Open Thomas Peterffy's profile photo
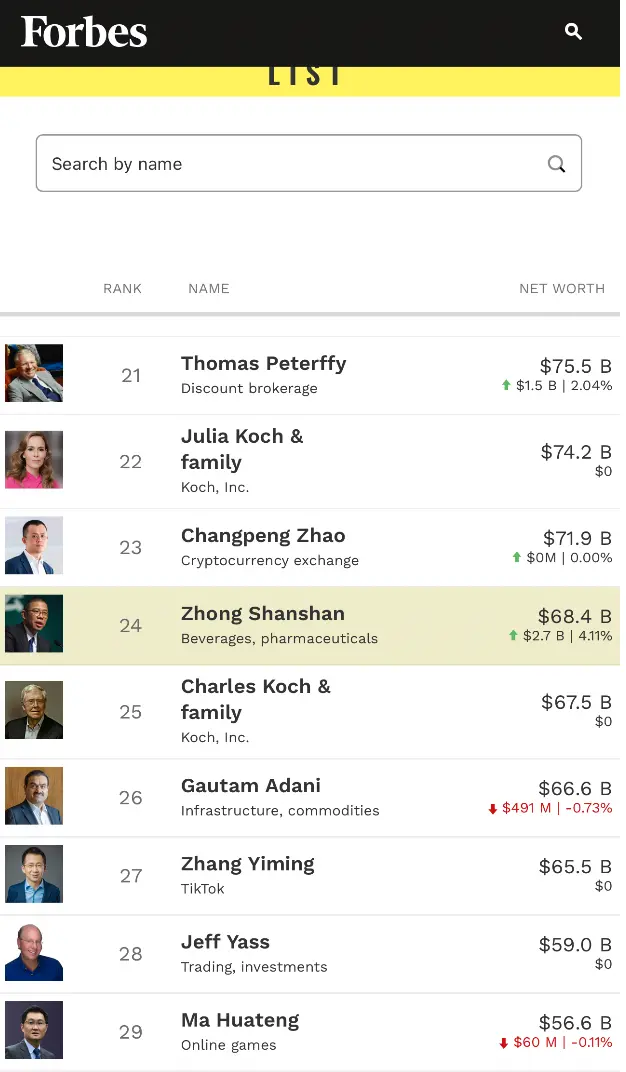The height and width of the screenshot is (1072, 626). click(34, 373)
